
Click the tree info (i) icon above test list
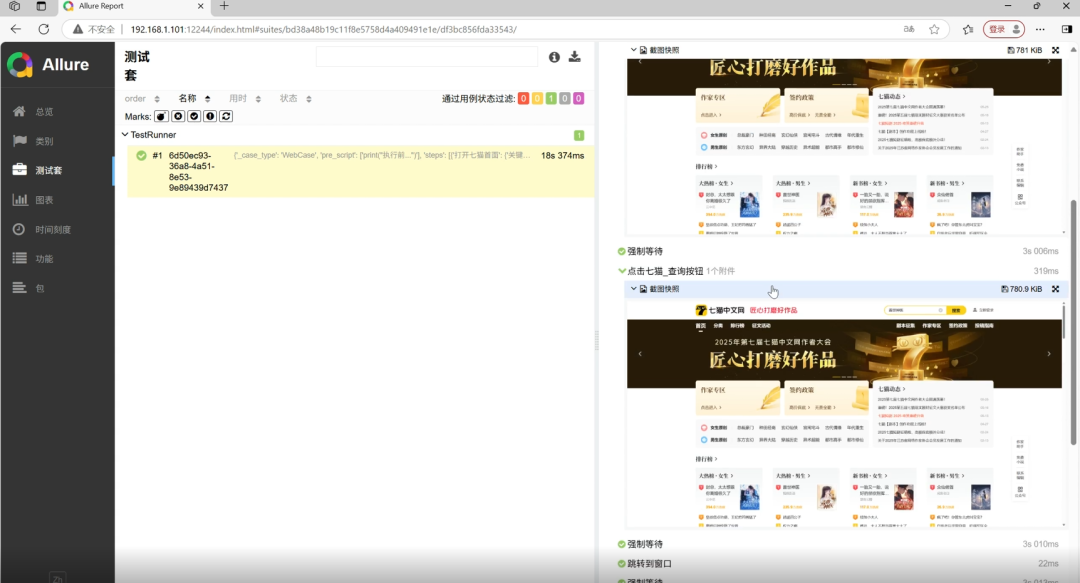[556, 57]
